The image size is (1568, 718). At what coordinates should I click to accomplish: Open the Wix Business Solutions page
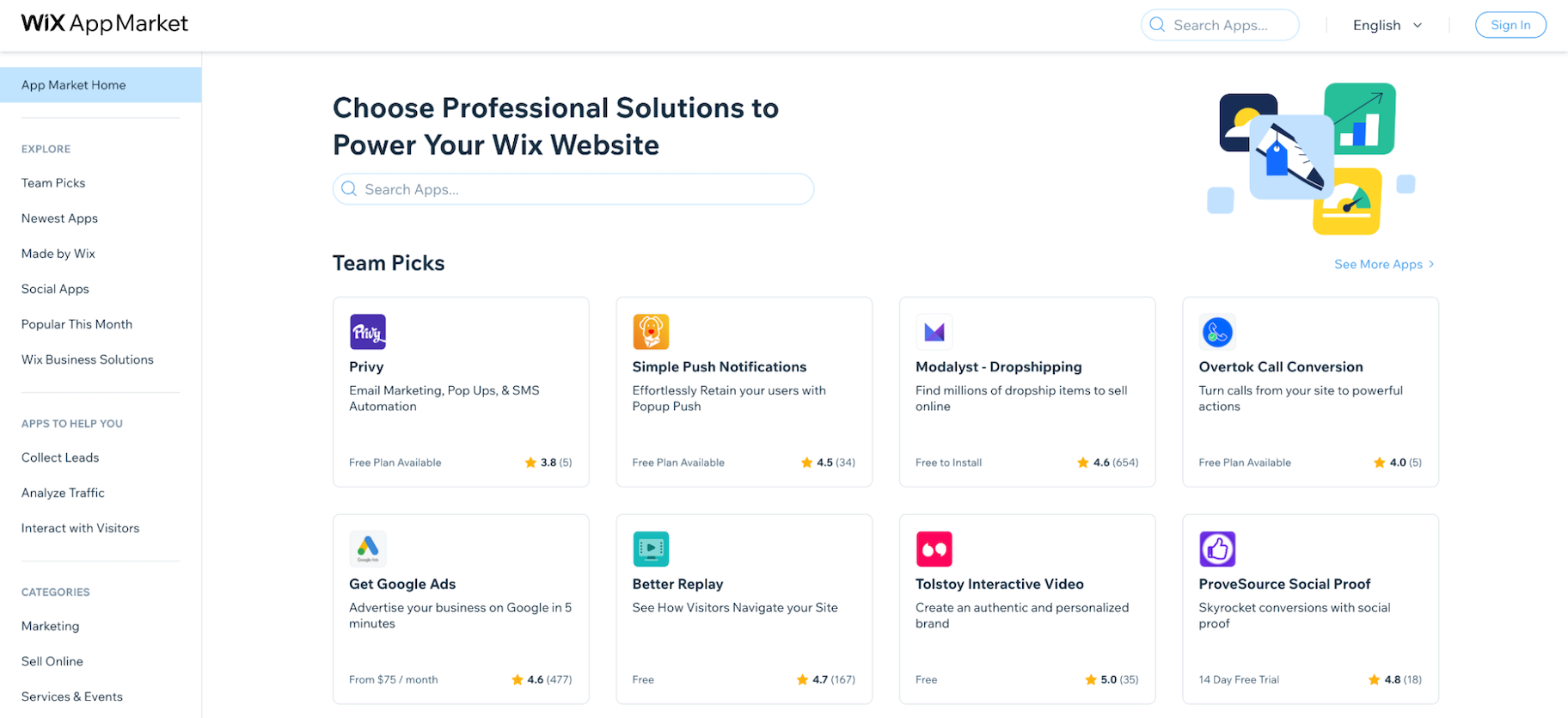pyautogui.click(x=87, y=359)
